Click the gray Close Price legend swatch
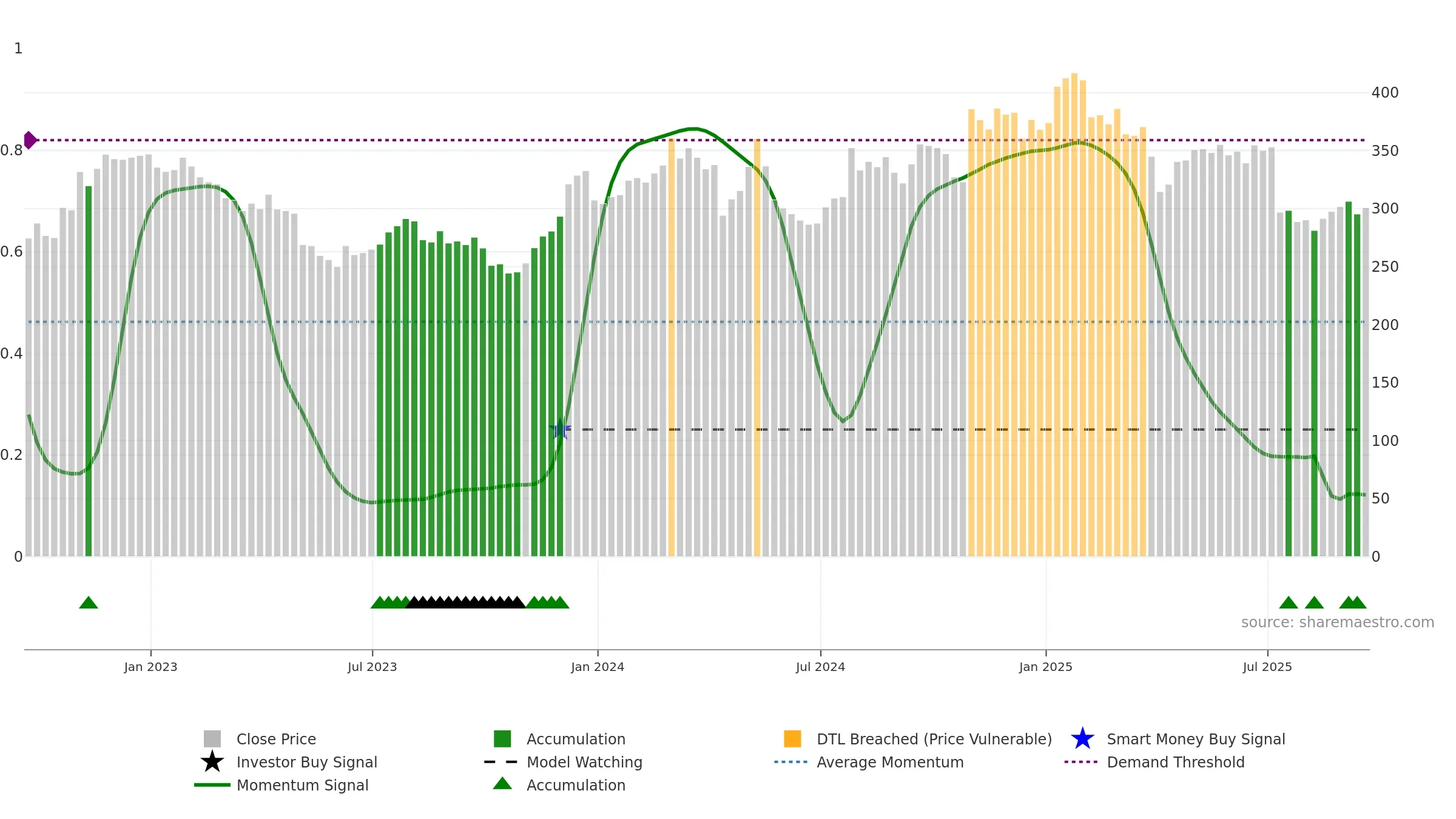Screen dimensions: 1456x819 pos(212,739)
